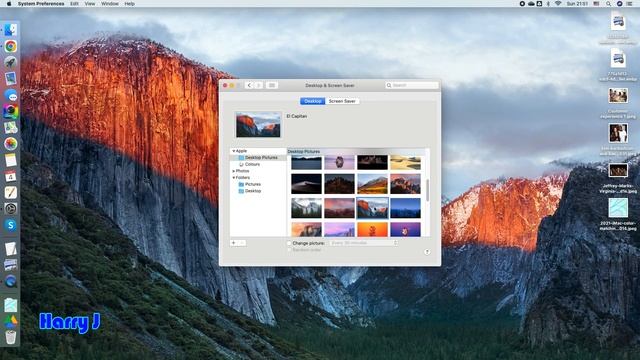Open Launchpad rocket icon in Dock

coord(11,62)
